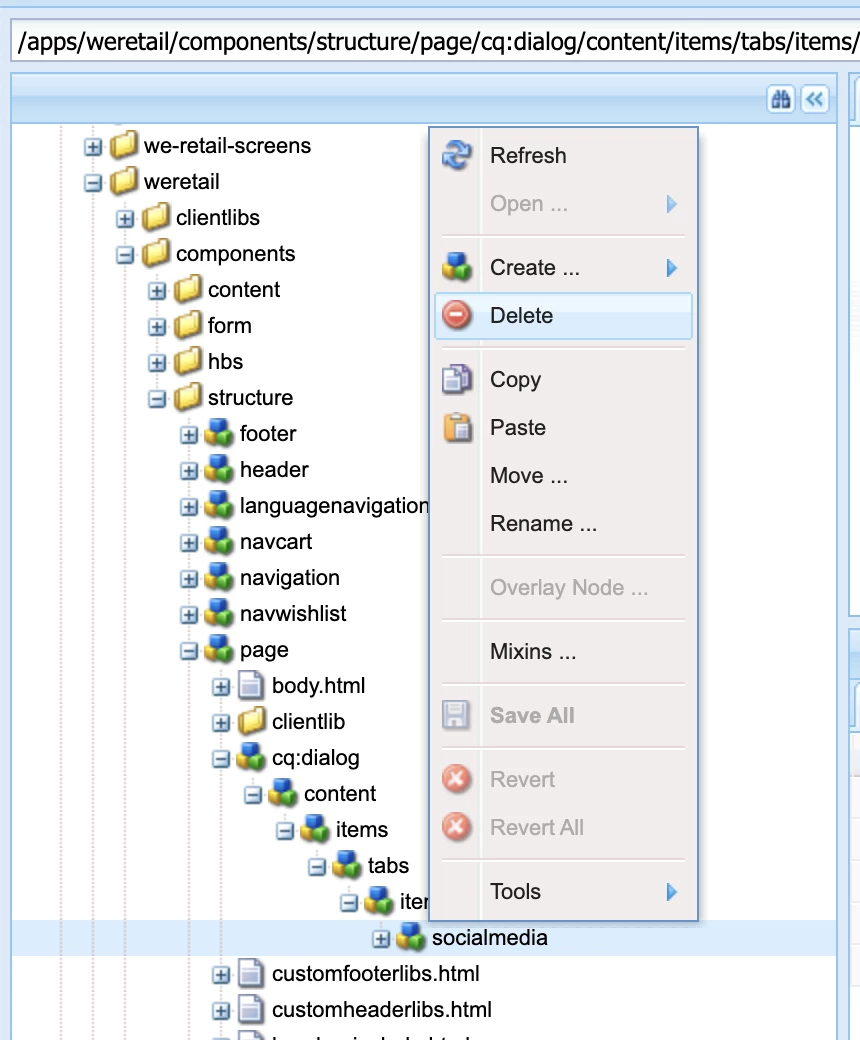Choose Paste from the context menu
Viewport: 860px width, 1040px height.
tap(563, 427)
